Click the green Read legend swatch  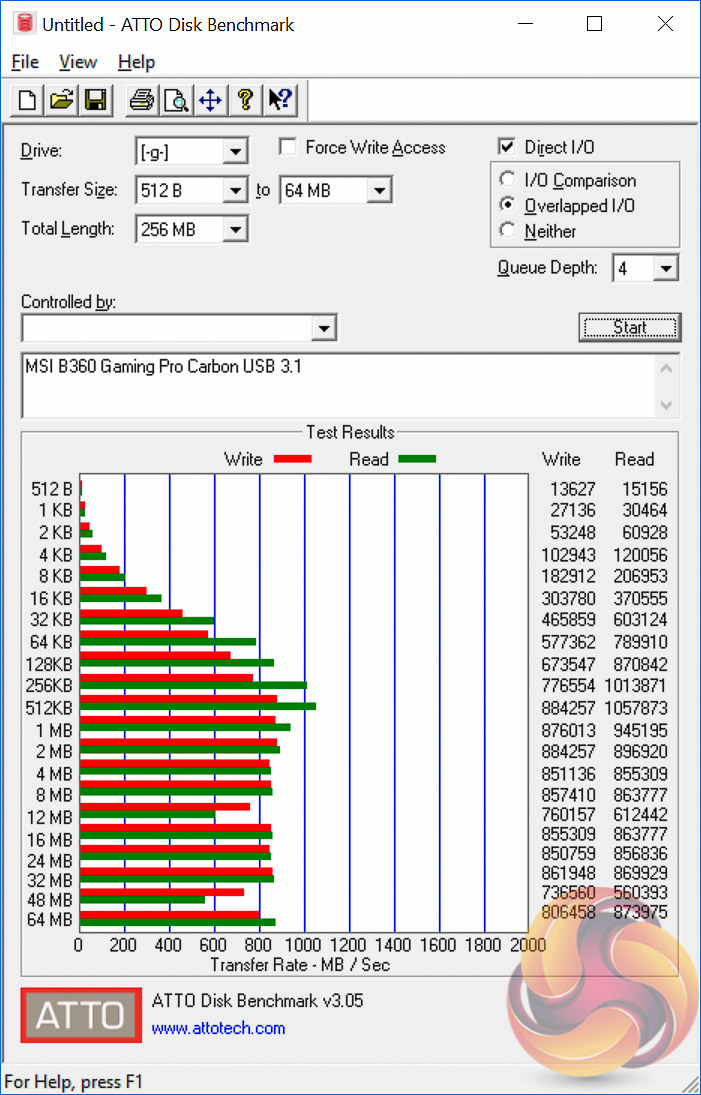[418, 459]
